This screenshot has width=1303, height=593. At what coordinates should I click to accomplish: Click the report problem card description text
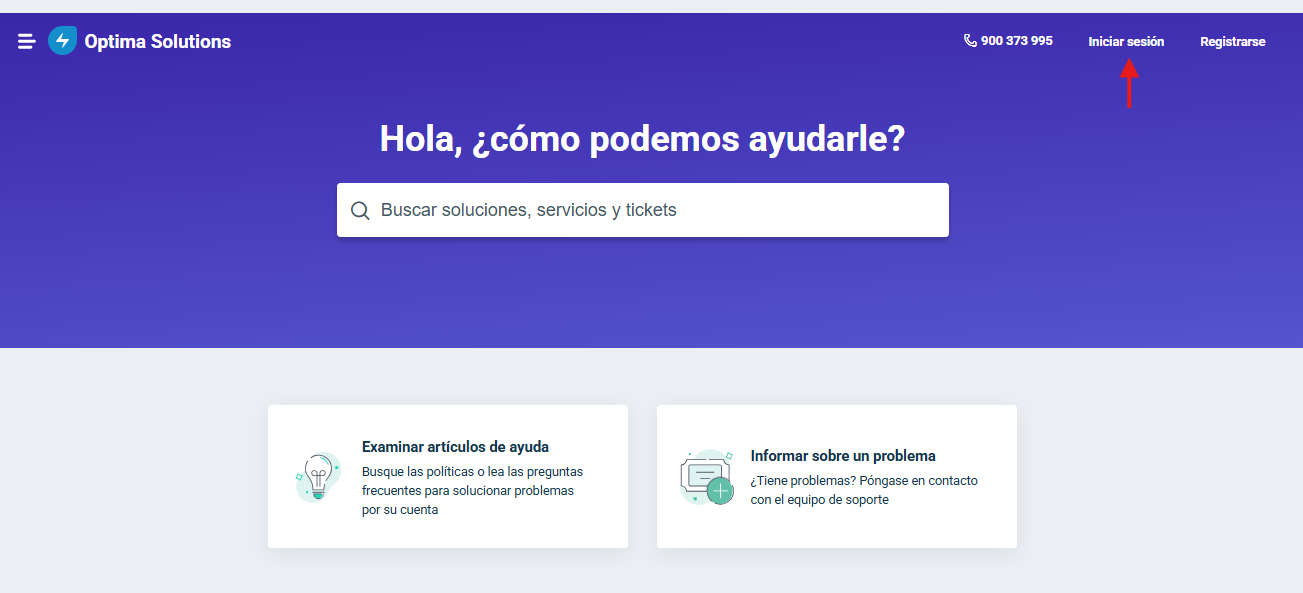tap(864, 490)
